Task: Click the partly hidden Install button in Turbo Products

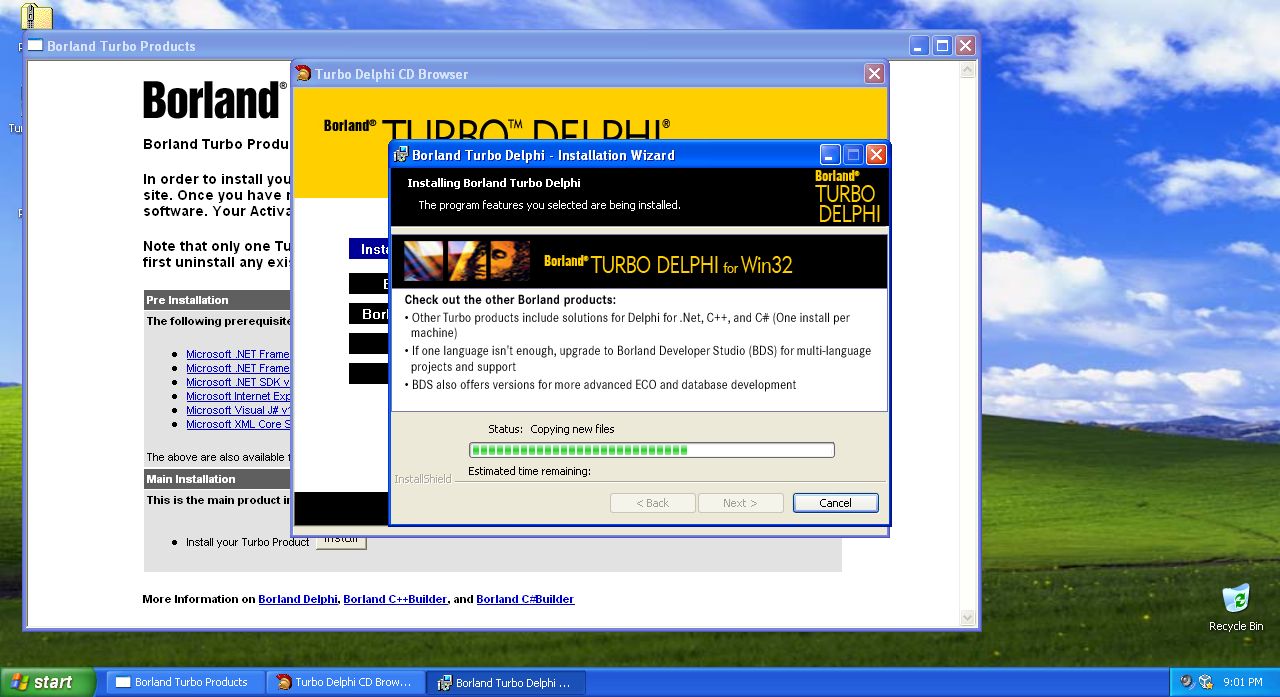Action: point(341,541)
